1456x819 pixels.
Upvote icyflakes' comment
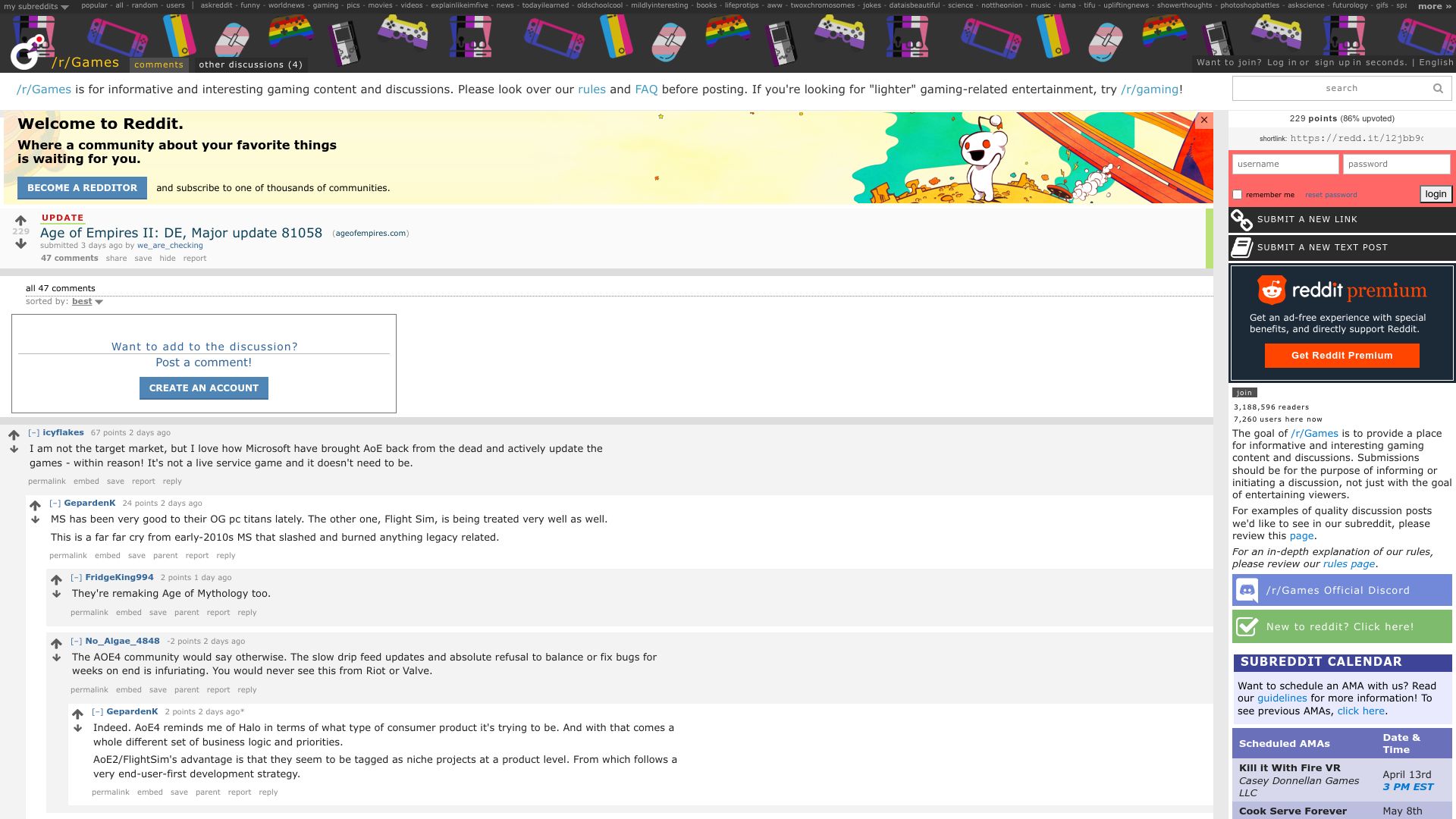pos(14,435)
